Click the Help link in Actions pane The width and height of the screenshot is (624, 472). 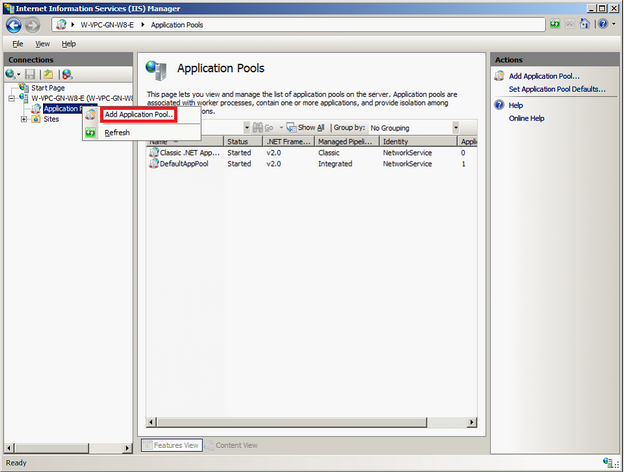click(x=516, y=105)
